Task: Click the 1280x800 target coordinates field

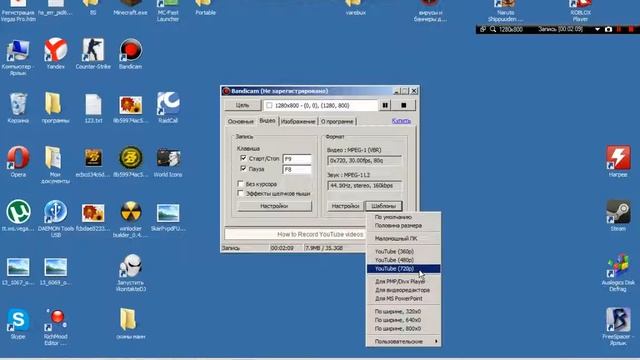Action: [x=321, y=105]
